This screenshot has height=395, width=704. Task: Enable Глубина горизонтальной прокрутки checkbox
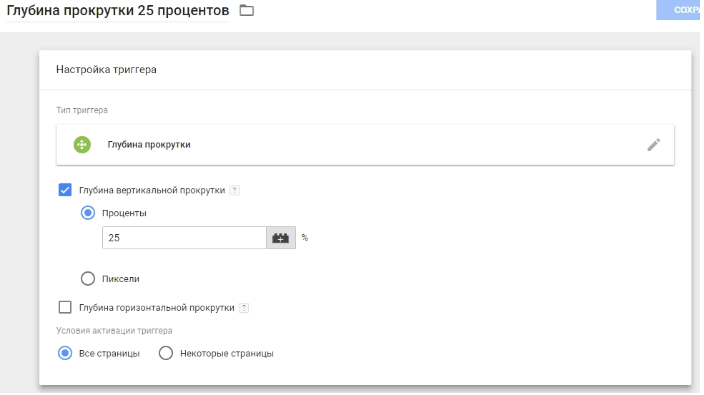(65, 307)
